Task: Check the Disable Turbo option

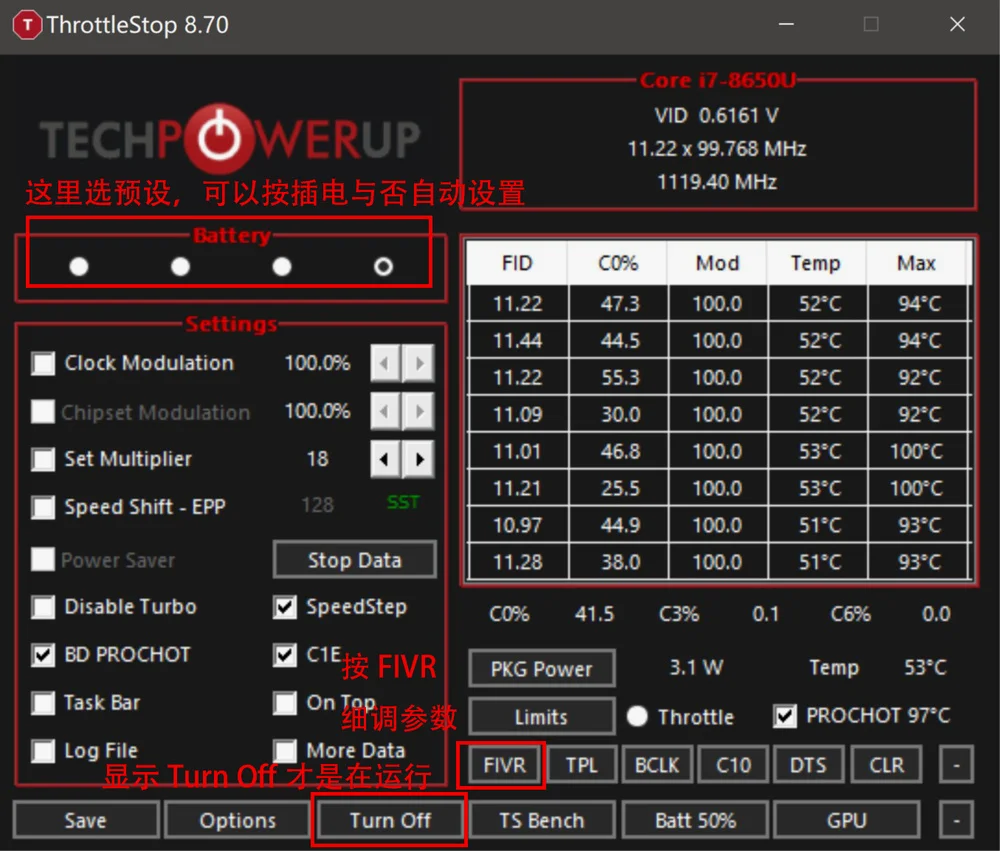Action: coord(43,607)
